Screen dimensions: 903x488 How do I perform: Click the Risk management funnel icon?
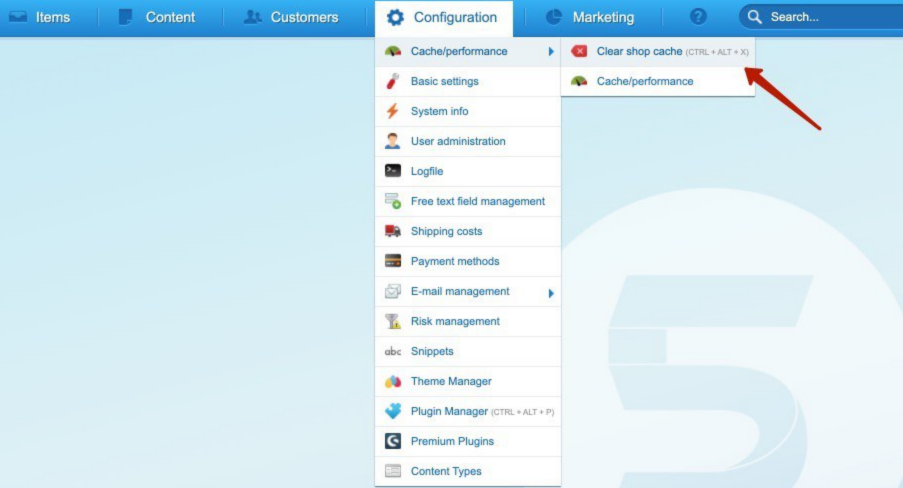pos(393,321)
